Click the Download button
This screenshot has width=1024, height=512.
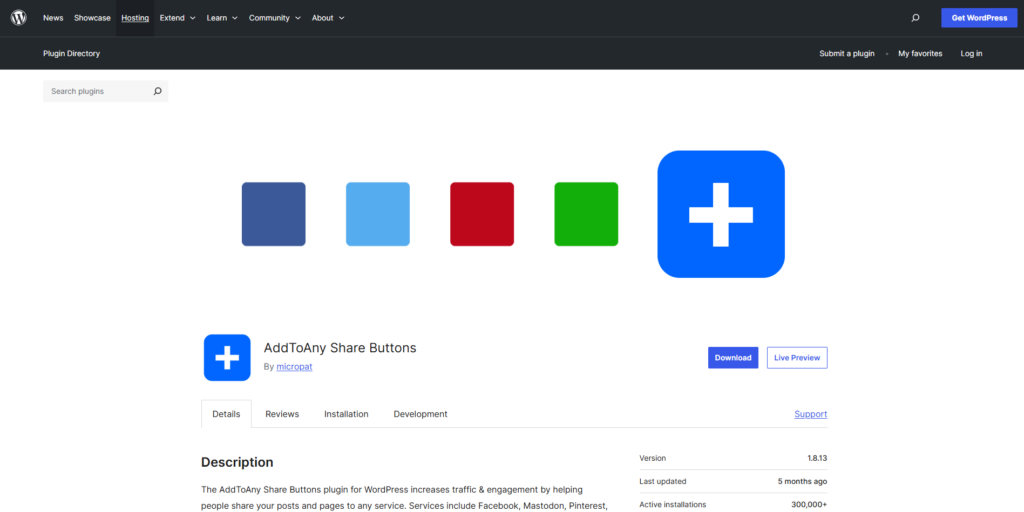(x=733, y=358)
